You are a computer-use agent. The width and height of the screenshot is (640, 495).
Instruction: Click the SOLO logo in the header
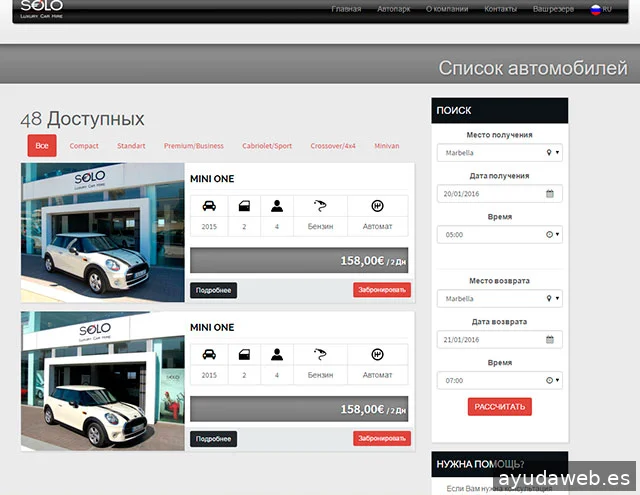click(41, 9)
